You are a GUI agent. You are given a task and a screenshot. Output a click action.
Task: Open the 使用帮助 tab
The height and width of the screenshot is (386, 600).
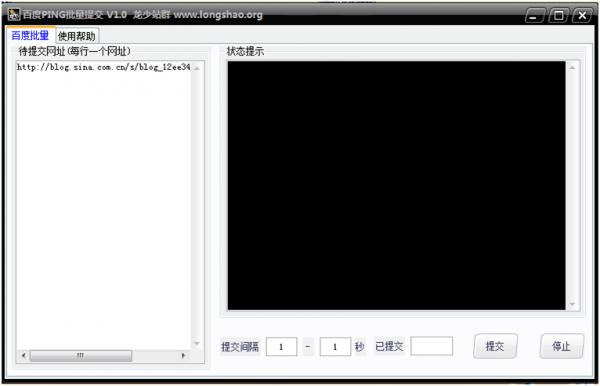click(x=77, y=36)
